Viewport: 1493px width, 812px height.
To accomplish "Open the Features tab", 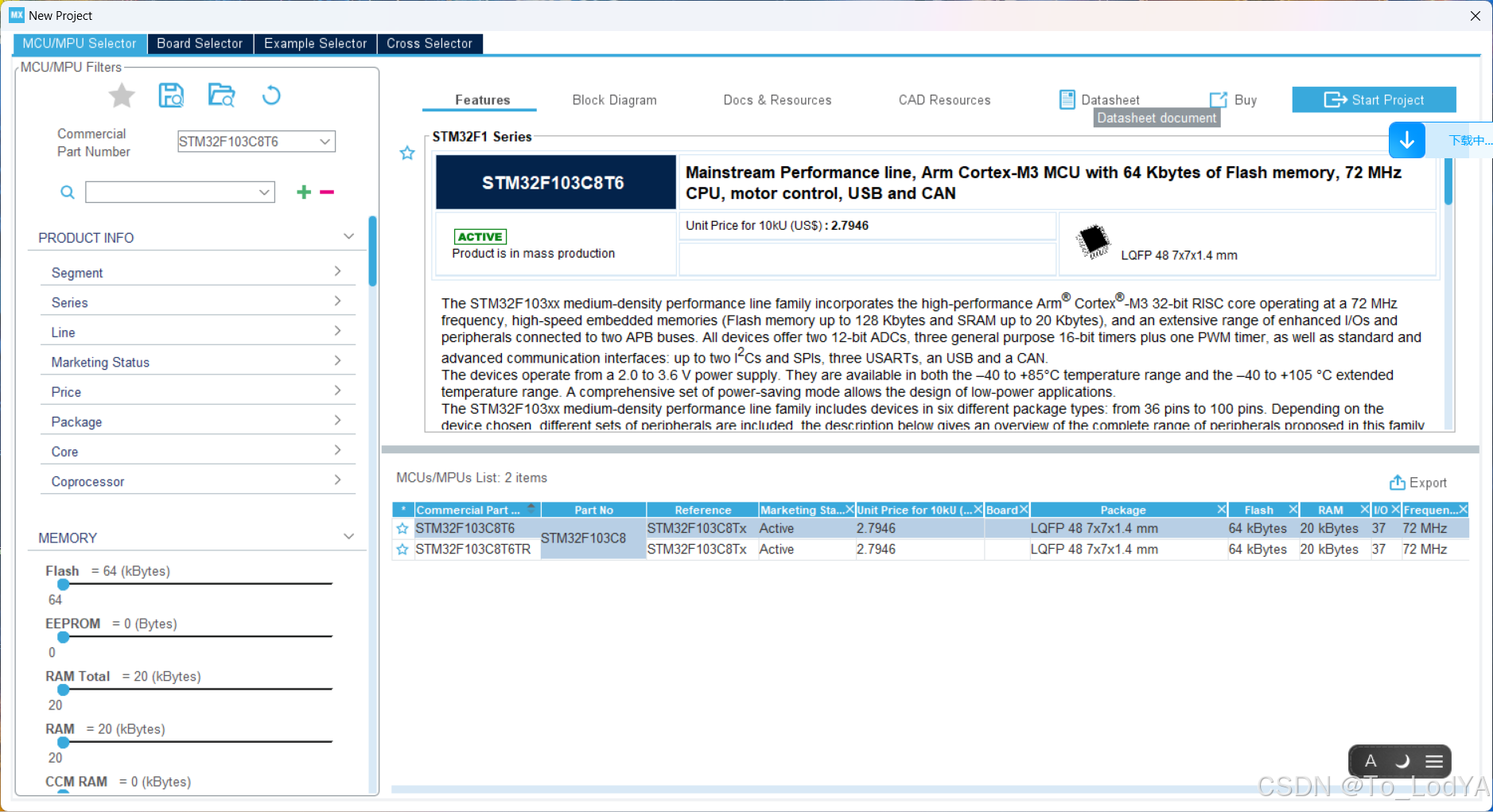I will (482, 100).
